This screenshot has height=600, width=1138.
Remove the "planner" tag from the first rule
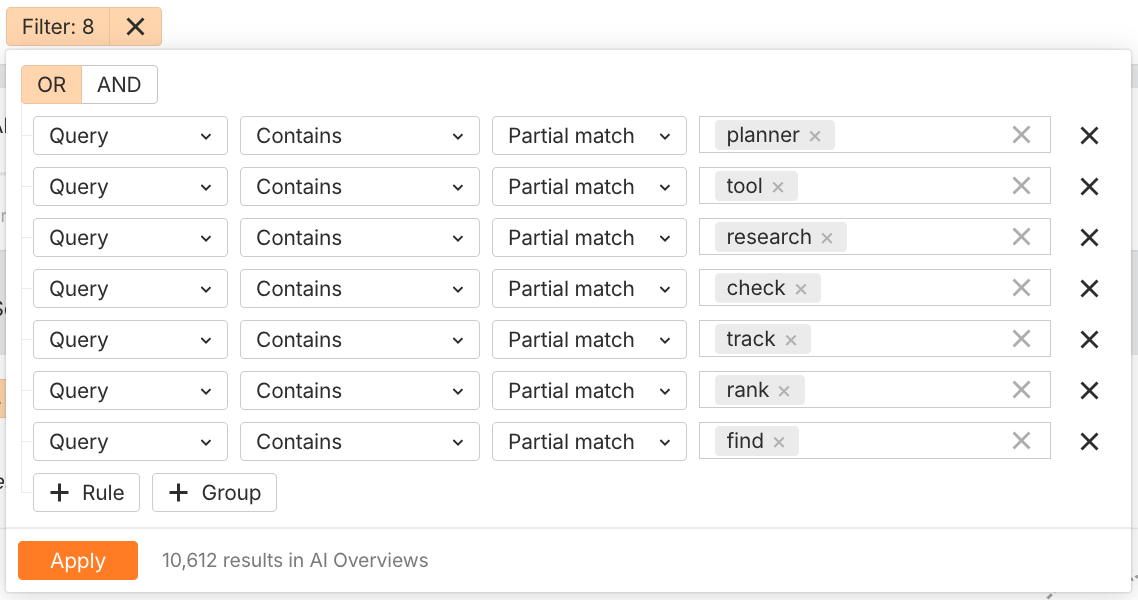pyautogui.click(x=815, y=135)
